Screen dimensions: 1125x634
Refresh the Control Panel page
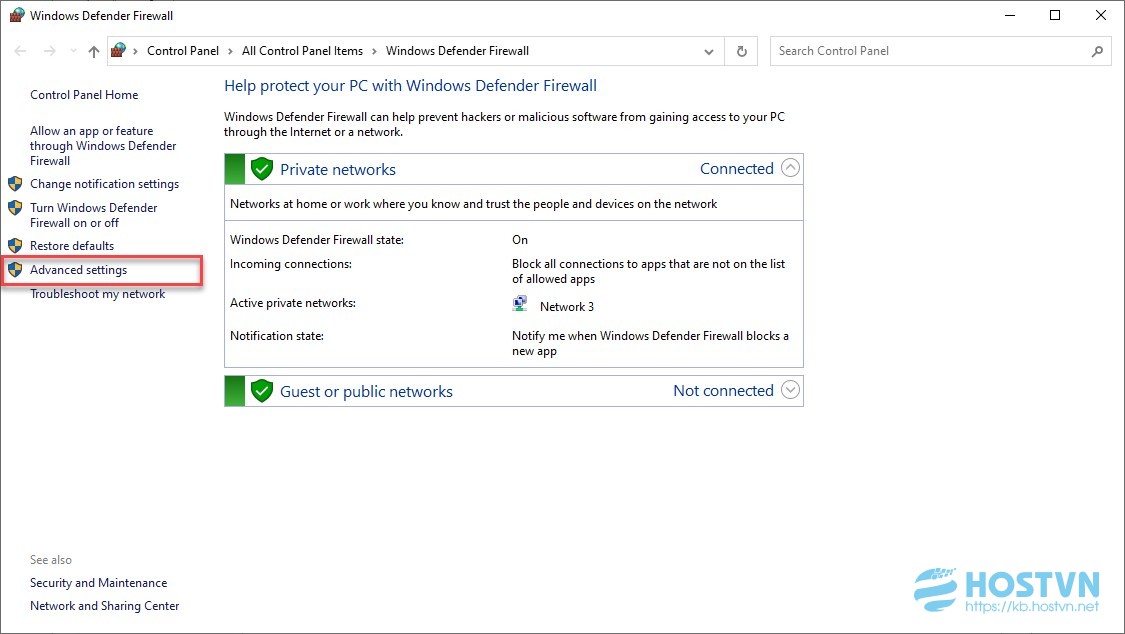coord(741,51)
